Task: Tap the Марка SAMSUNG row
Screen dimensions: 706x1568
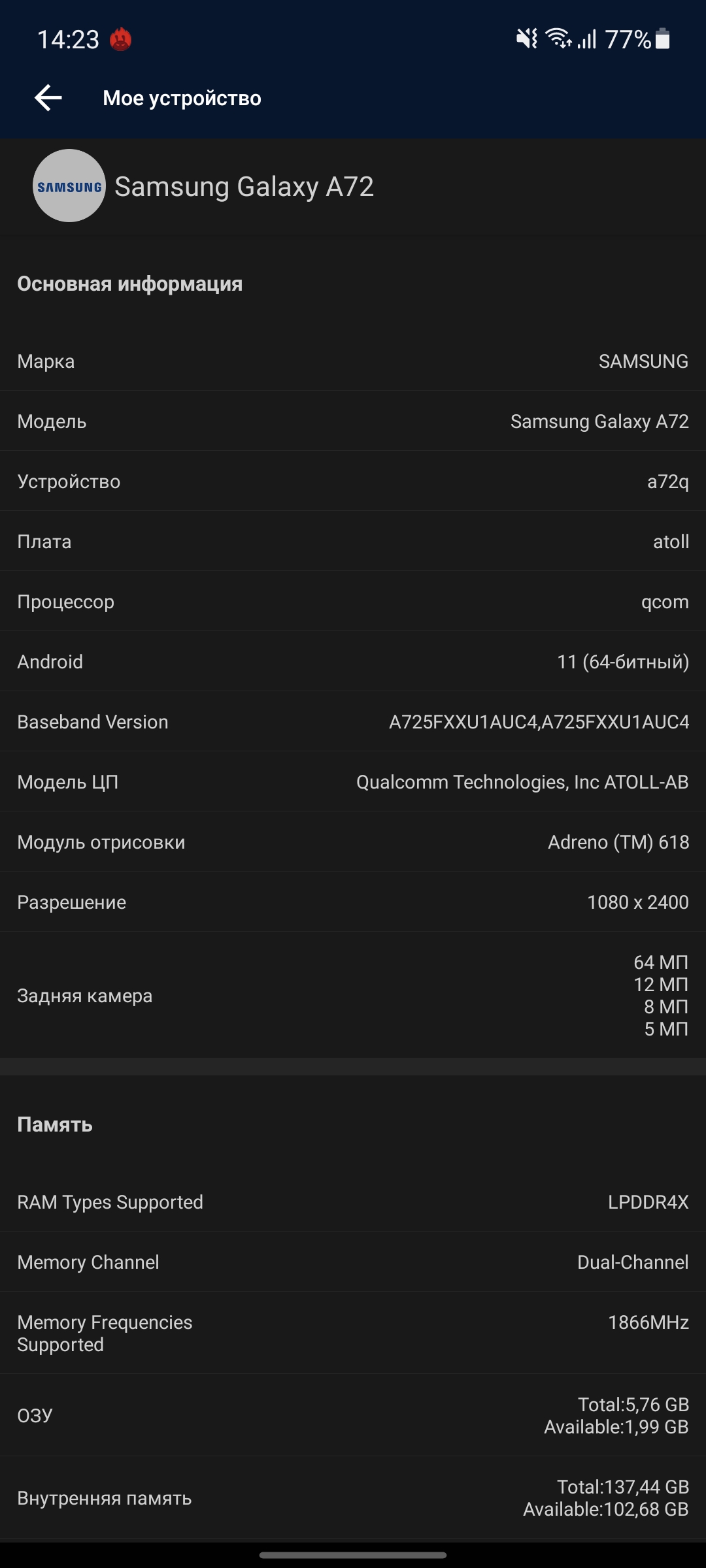Action: point(353,361)
